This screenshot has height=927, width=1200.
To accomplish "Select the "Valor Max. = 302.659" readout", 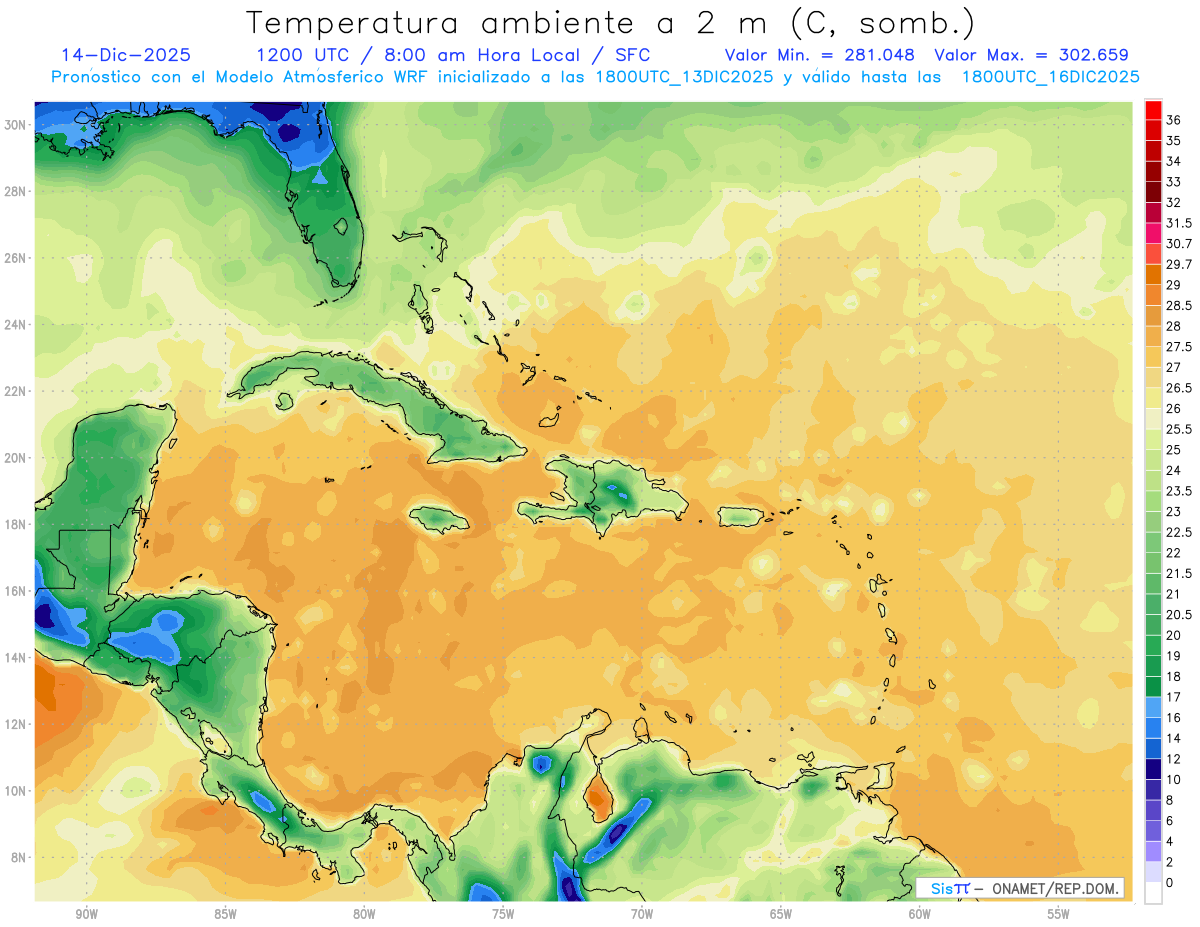I will pos(1031,55).
